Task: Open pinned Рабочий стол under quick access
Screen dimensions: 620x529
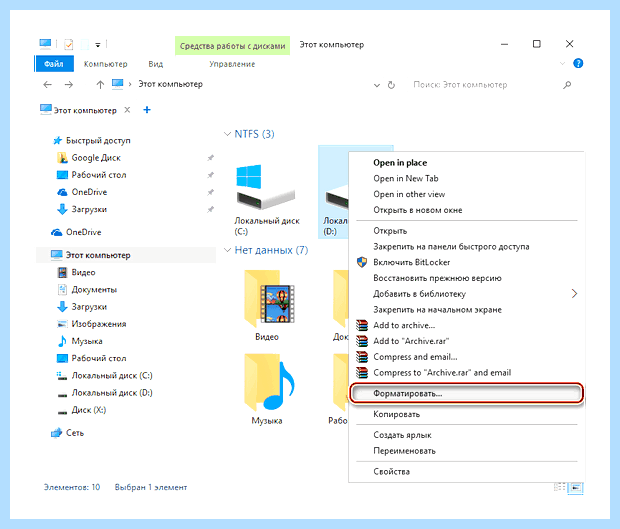Action: (91, 175)
